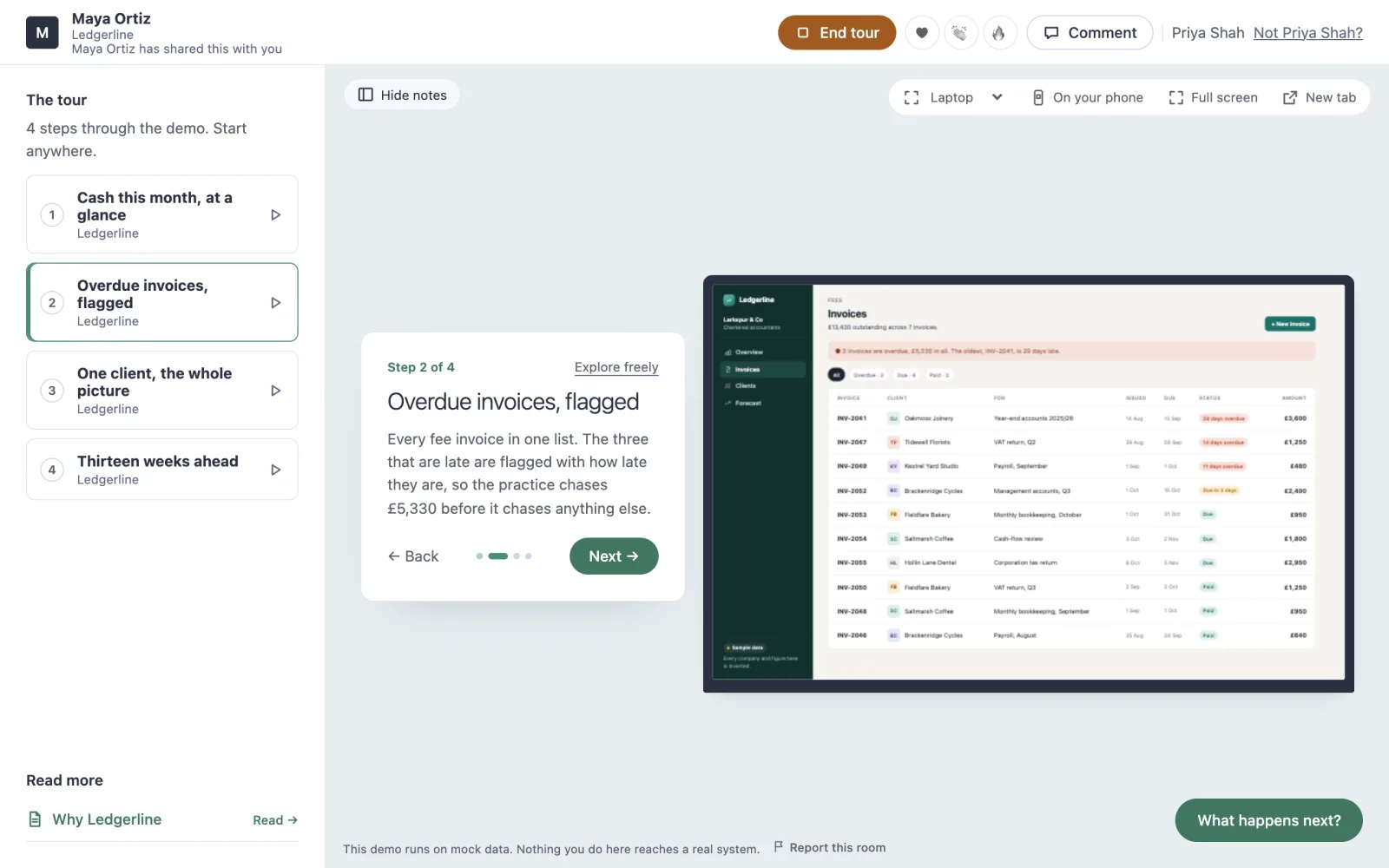This screenshot has height=868, width=1389.
Task: Play step 1 Cash this month tour arrow
Action: point(275,214)
